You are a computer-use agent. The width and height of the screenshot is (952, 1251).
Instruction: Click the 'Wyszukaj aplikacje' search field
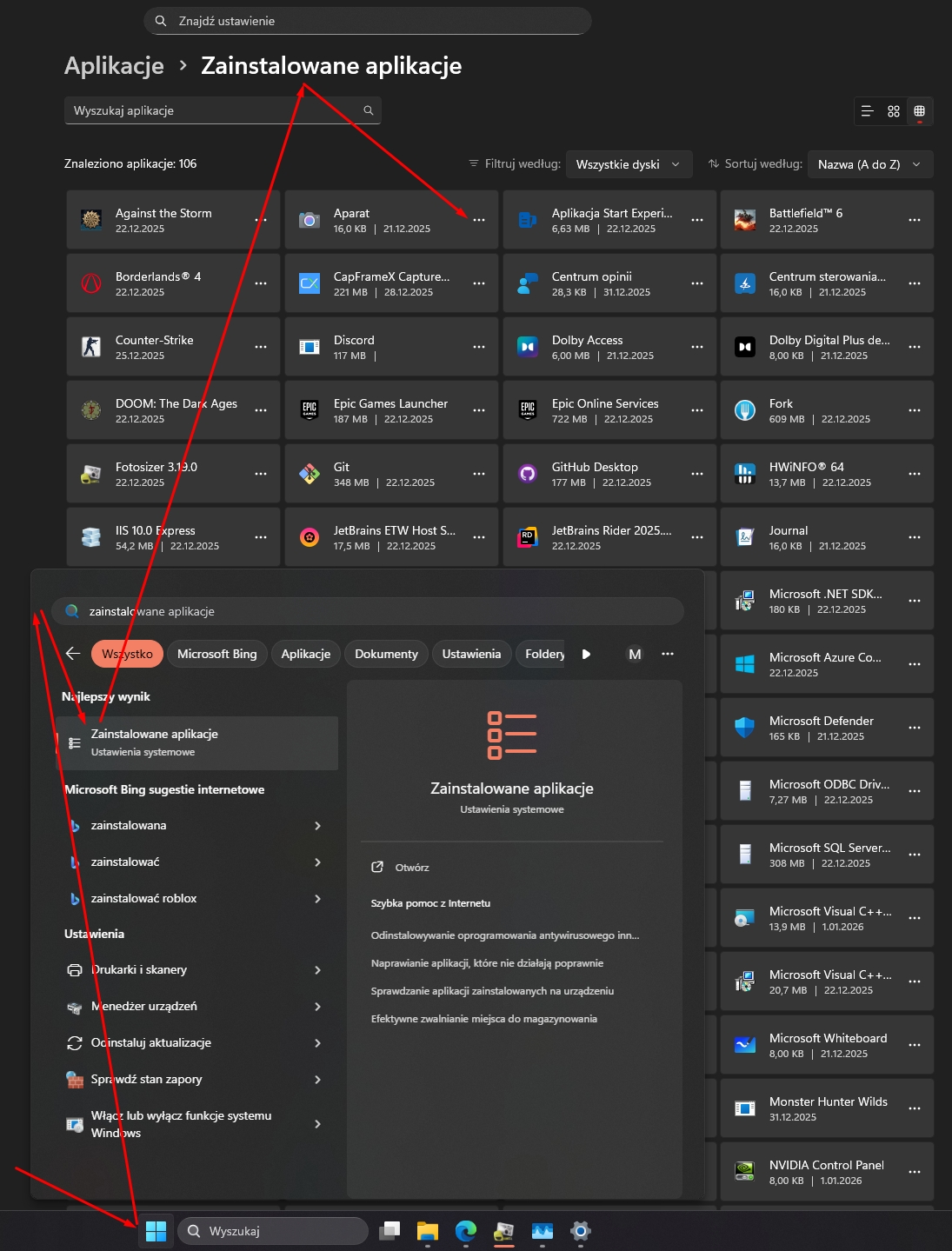[213, 110]
